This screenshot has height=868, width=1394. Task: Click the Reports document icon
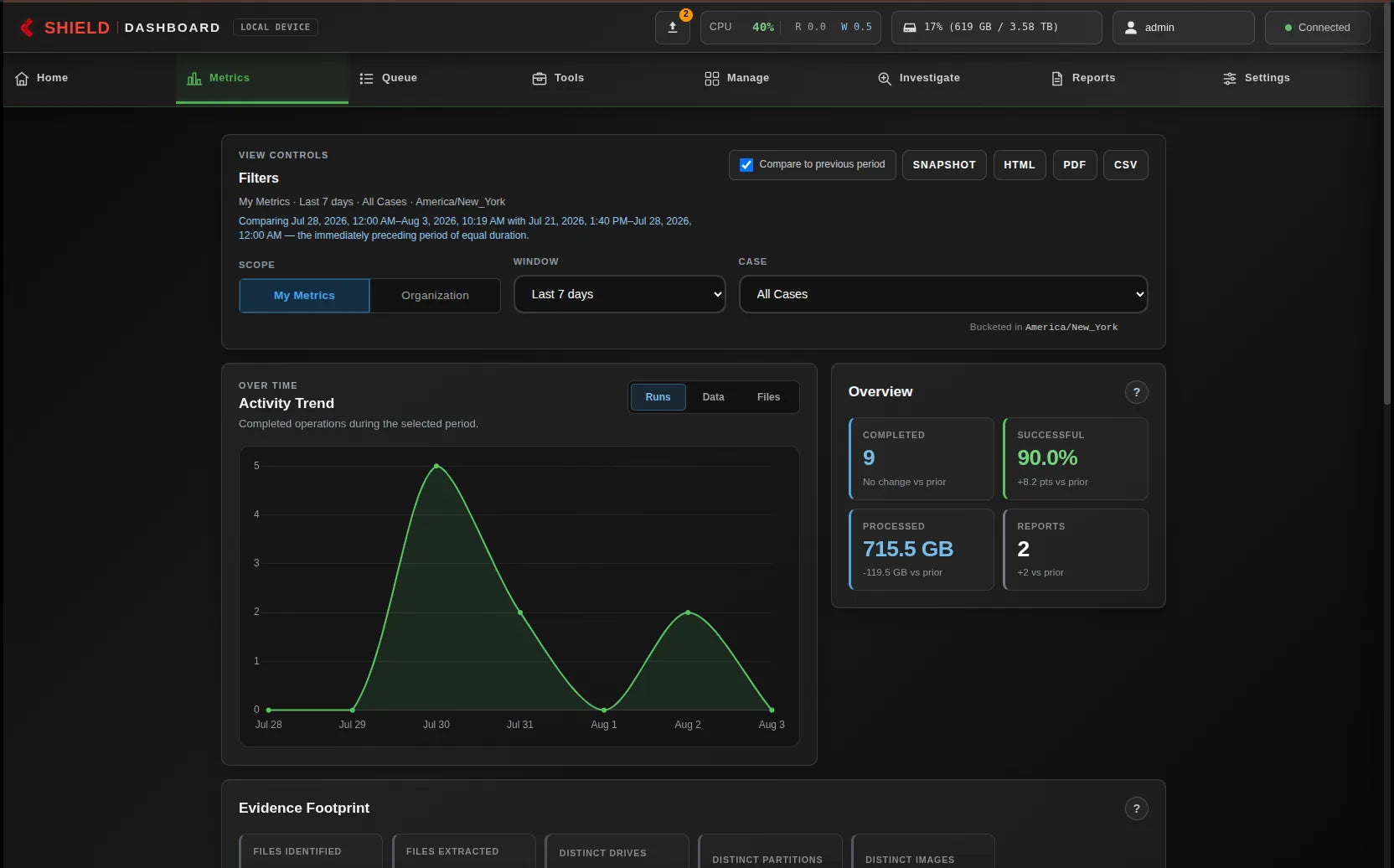click(x=1057, y=79)
